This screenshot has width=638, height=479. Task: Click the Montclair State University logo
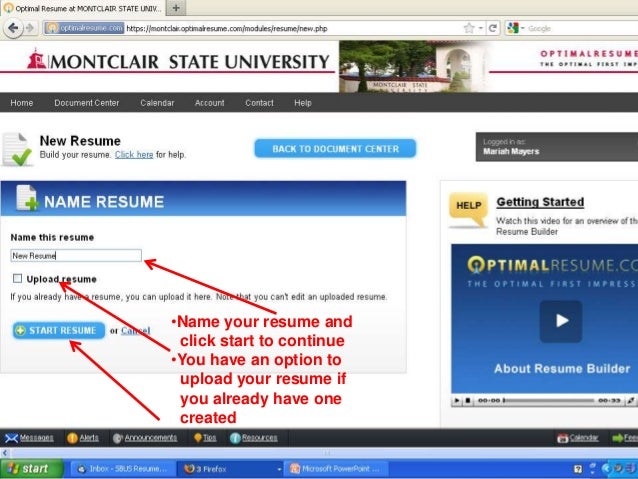[177, 60]
